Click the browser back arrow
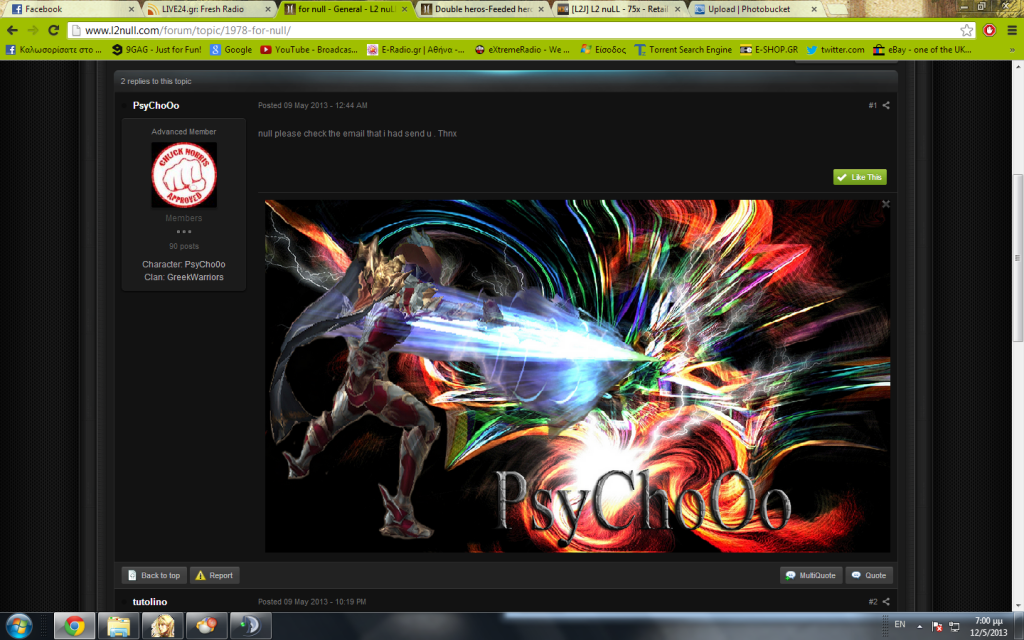1024x640 pixels. coord(12,30)
